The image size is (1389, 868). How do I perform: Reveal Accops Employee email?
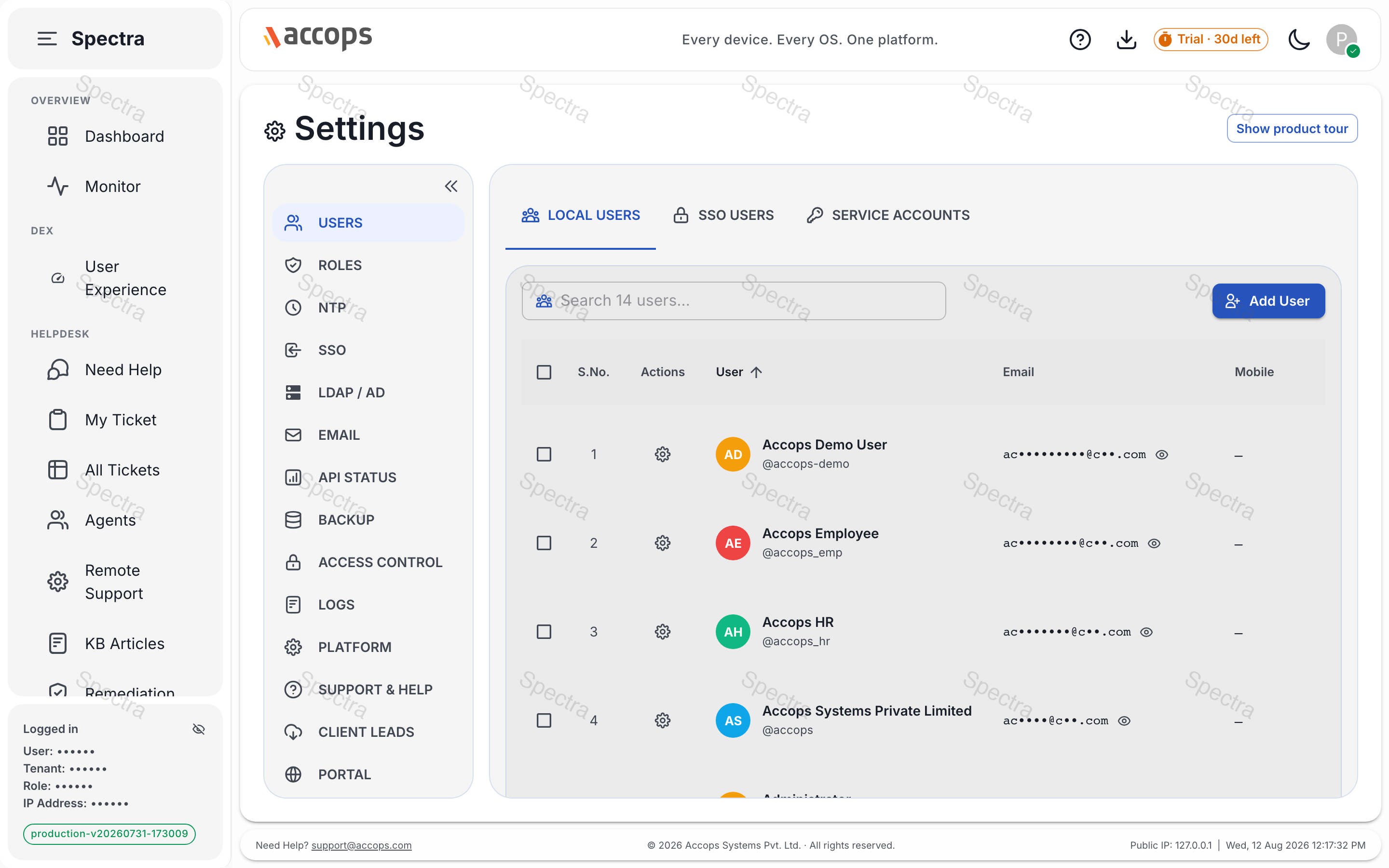tap(1154, 543)
